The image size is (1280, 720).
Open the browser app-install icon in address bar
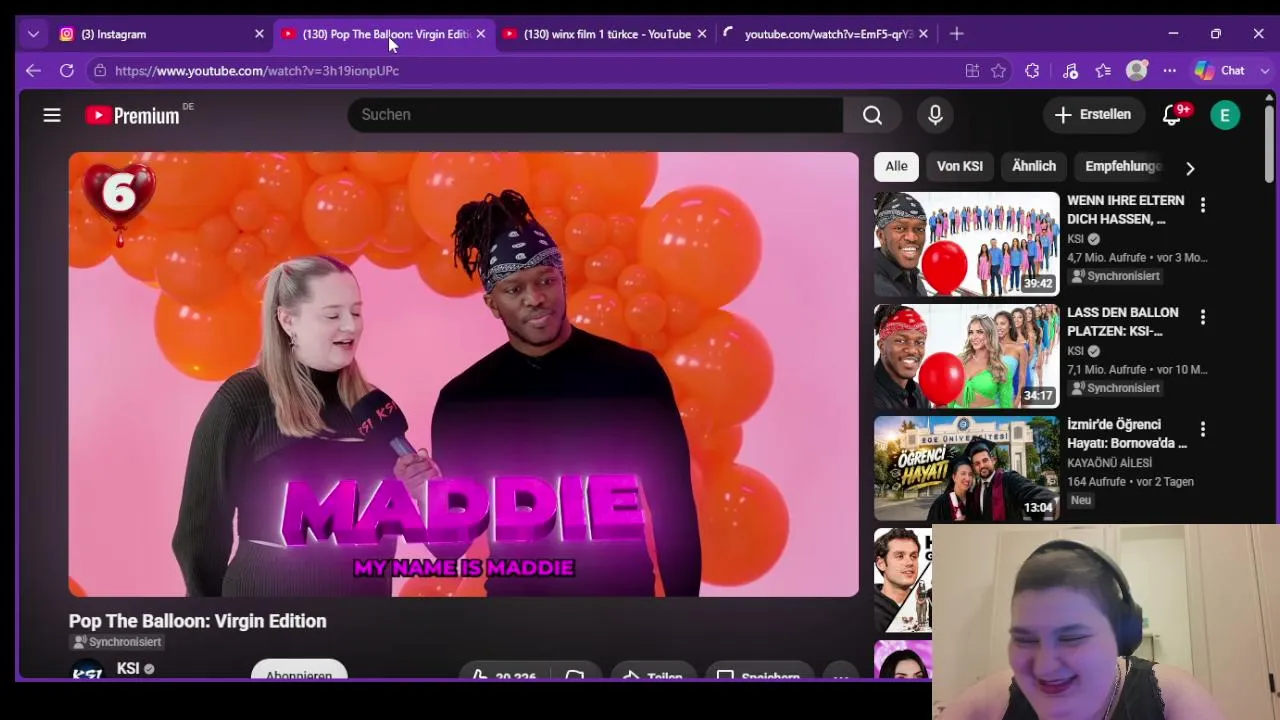tap(972, 71)
